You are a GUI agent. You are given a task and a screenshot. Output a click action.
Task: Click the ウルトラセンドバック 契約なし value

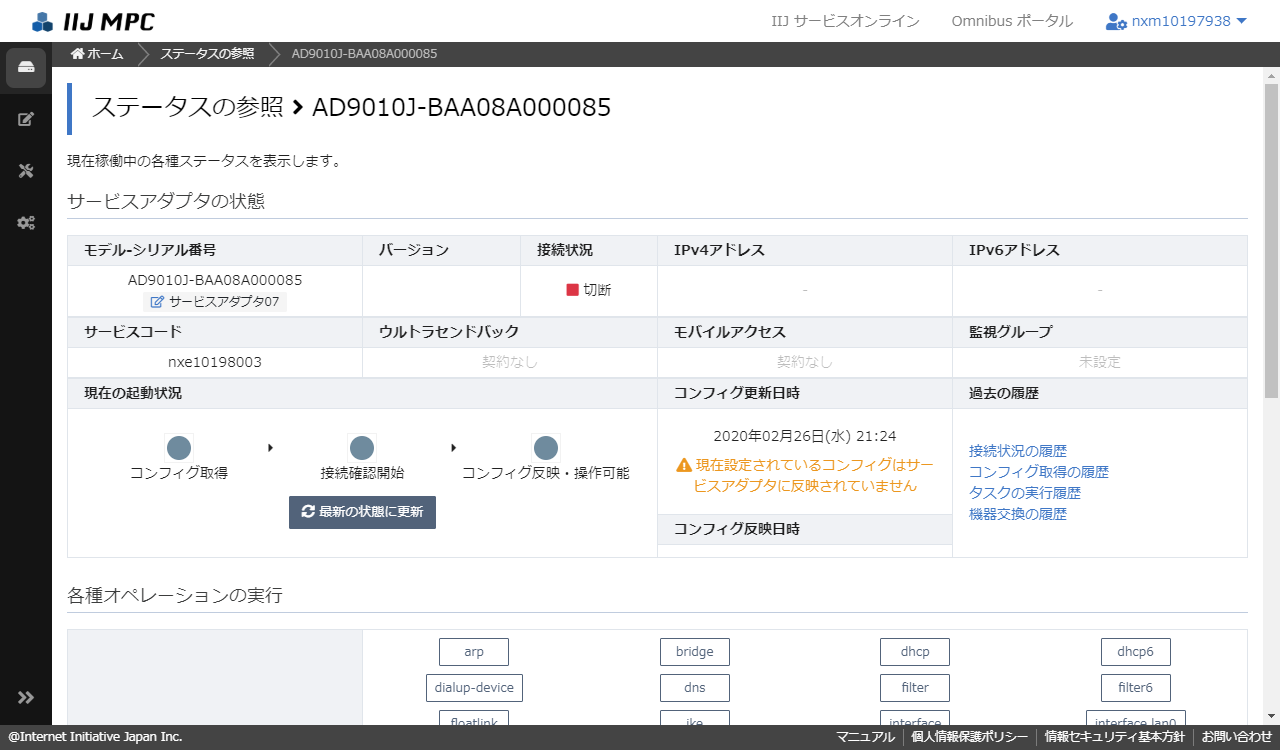pos(510,362)
